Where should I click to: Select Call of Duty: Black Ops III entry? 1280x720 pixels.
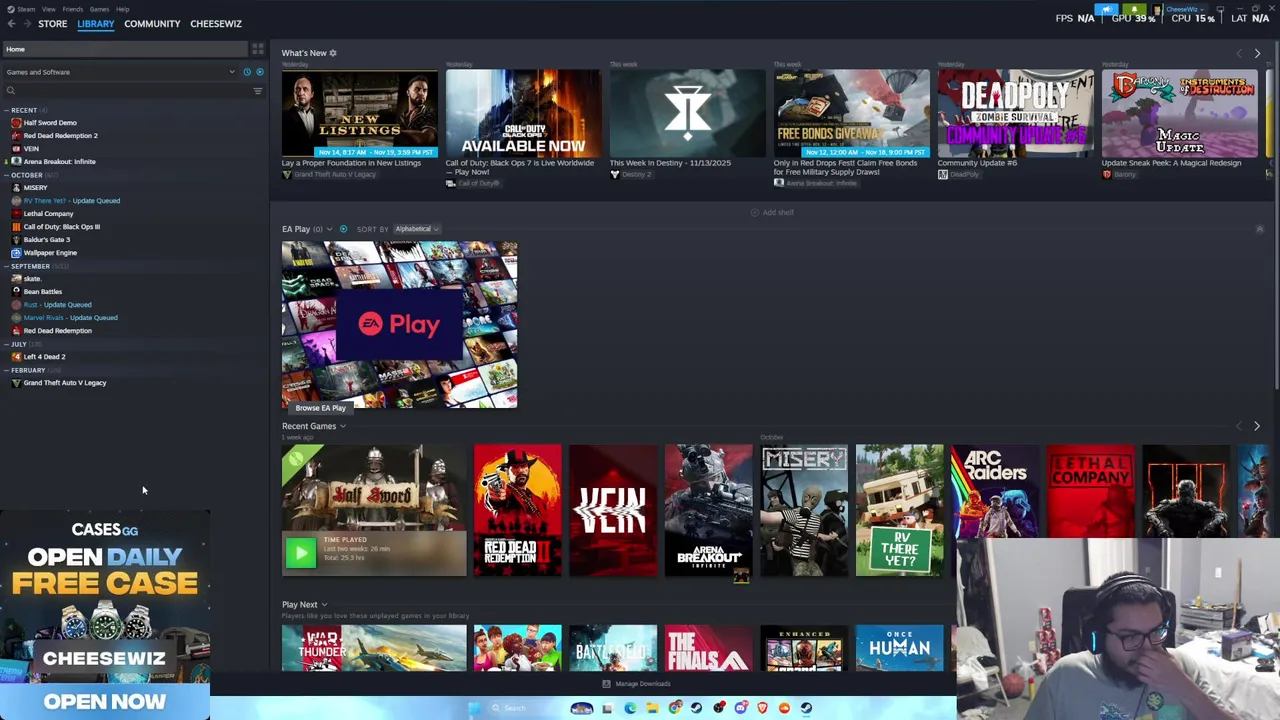pos(61,226)
